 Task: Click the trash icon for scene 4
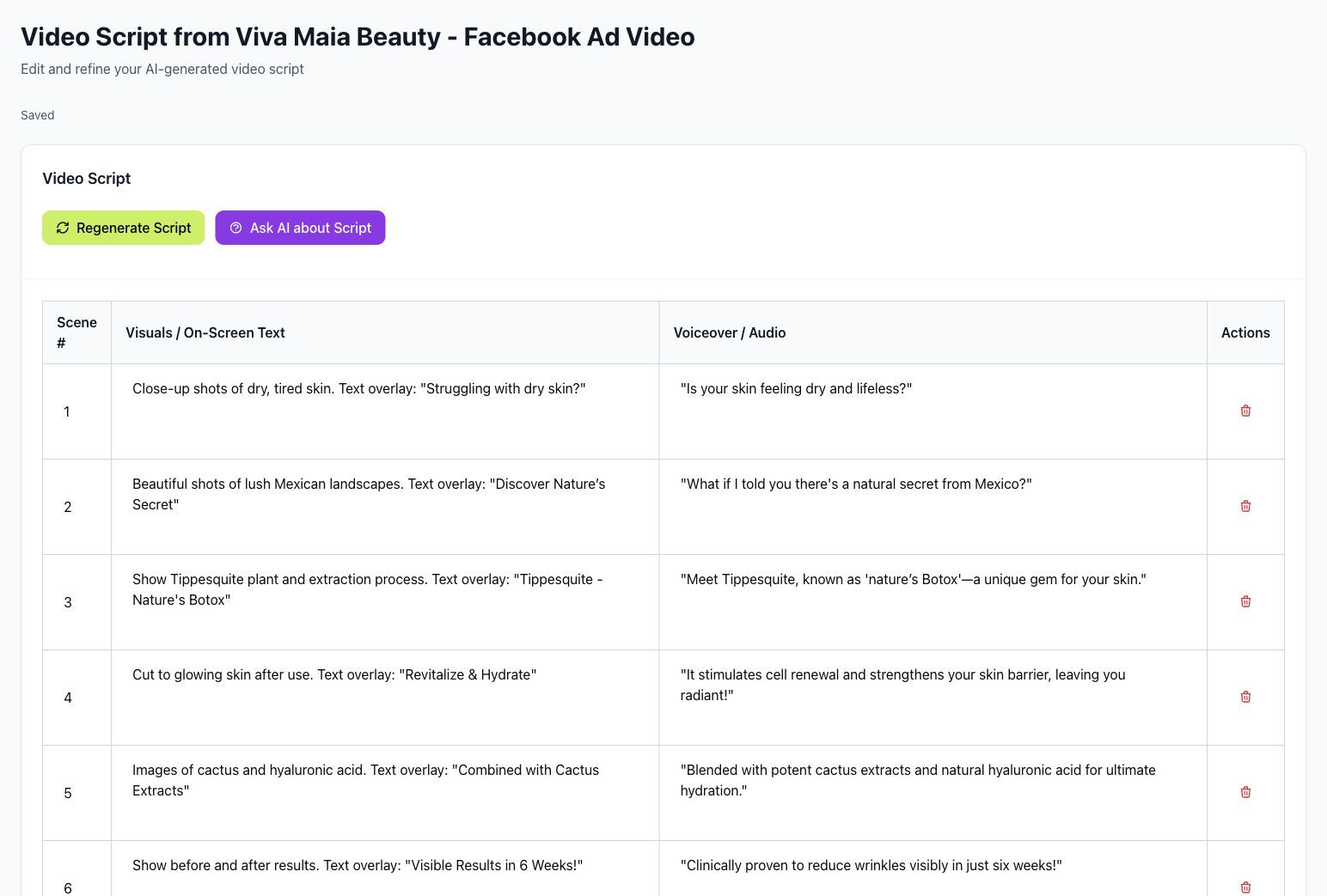(1245, 697)
